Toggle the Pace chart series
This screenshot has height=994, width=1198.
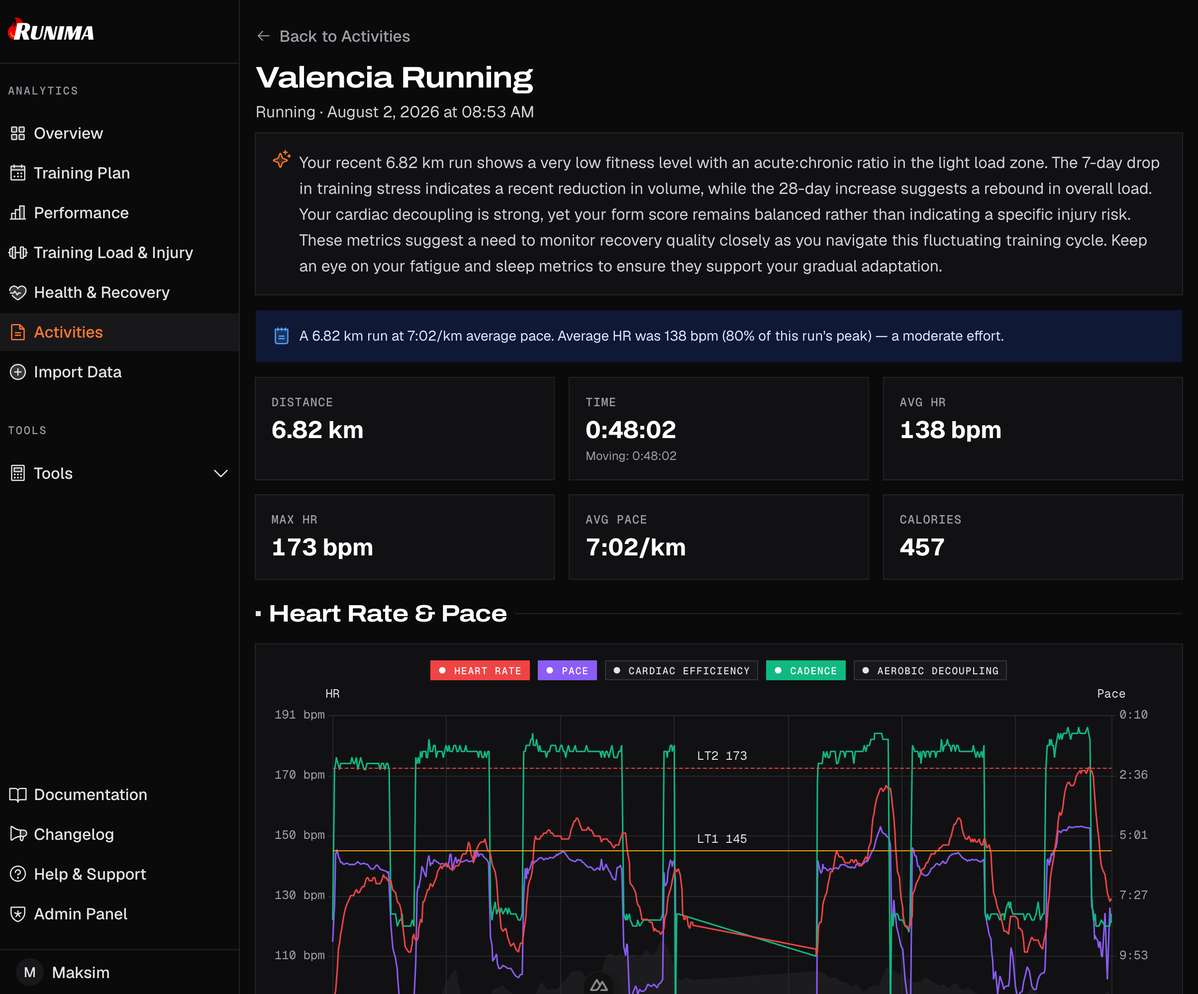click(x=567, y=670)
